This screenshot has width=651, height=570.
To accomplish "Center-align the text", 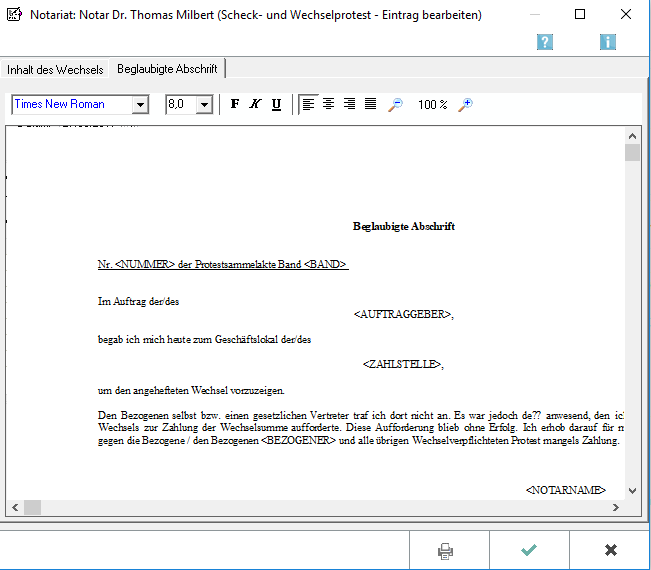I will pos(328,104).
